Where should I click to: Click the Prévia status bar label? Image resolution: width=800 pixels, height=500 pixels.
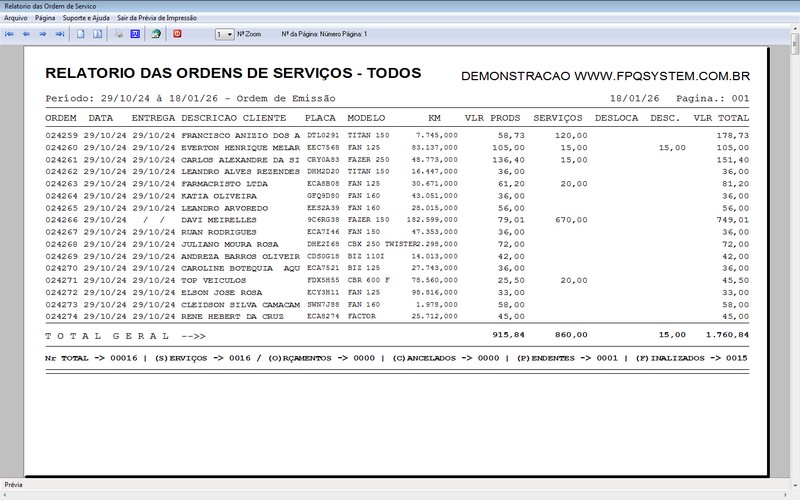point(13,485)
